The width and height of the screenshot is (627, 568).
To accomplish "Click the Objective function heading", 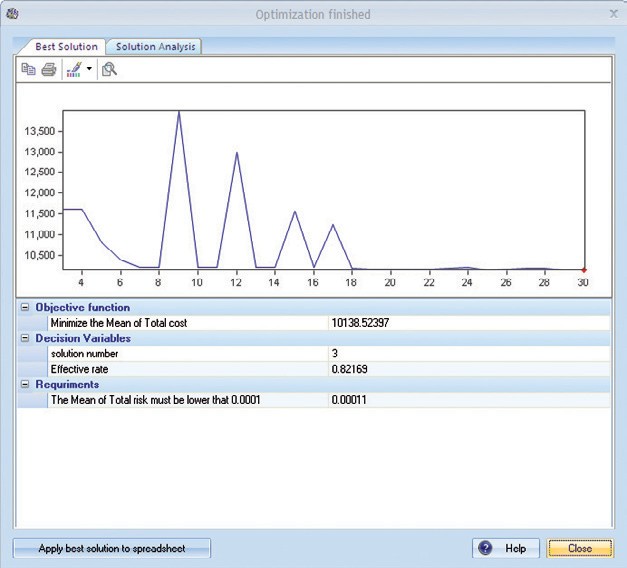I will pos(83,307).
